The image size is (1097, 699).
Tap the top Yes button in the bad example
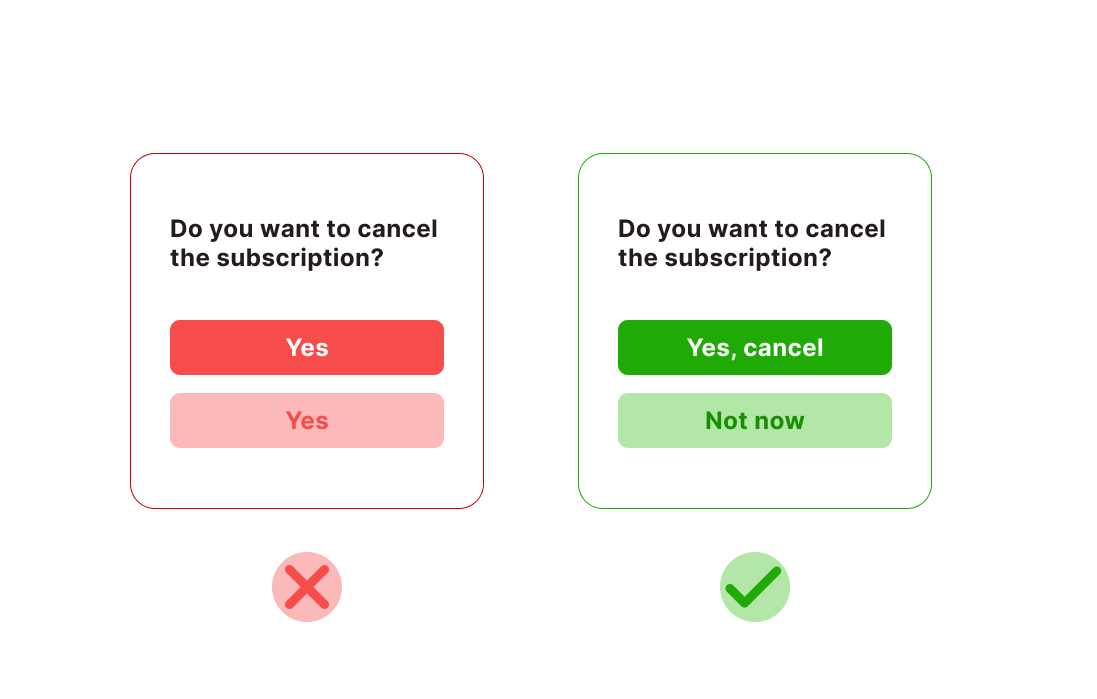tap(307, 347)
